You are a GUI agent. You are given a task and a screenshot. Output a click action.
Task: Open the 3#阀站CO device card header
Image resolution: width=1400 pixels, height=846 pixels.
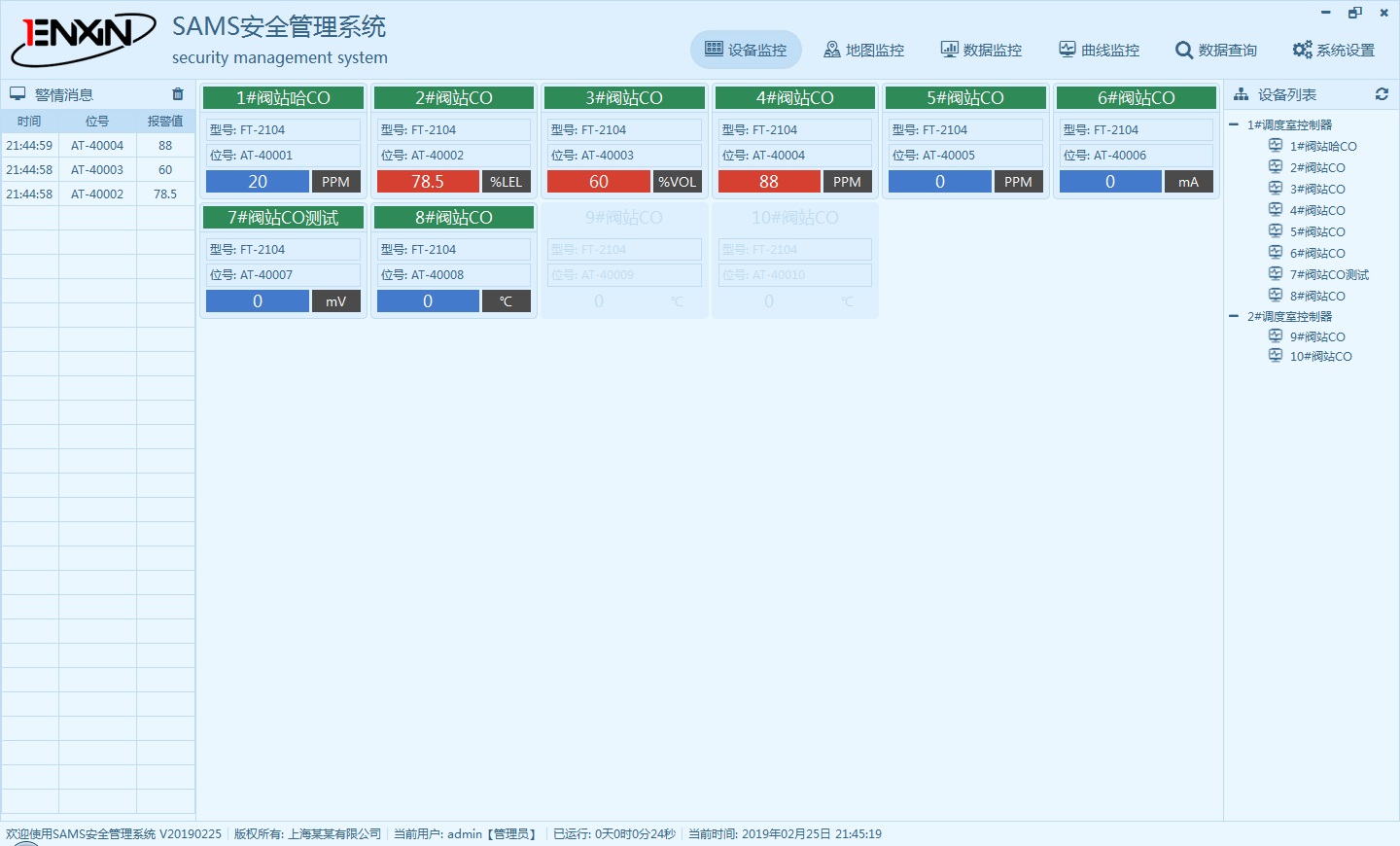(624, 98)
